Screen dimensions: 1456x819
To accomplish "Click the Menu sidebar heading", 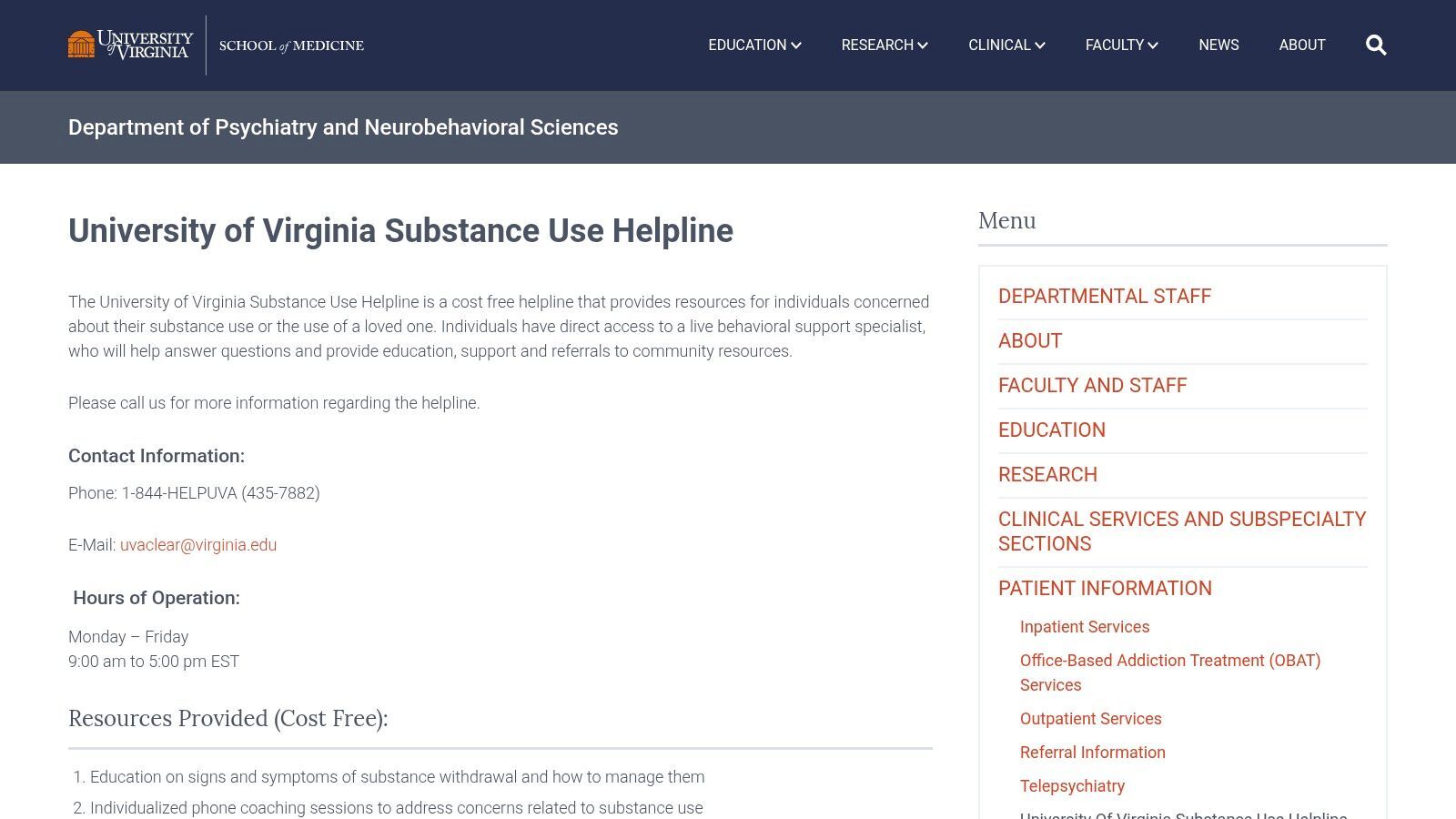I will (x=1007, y=221).
